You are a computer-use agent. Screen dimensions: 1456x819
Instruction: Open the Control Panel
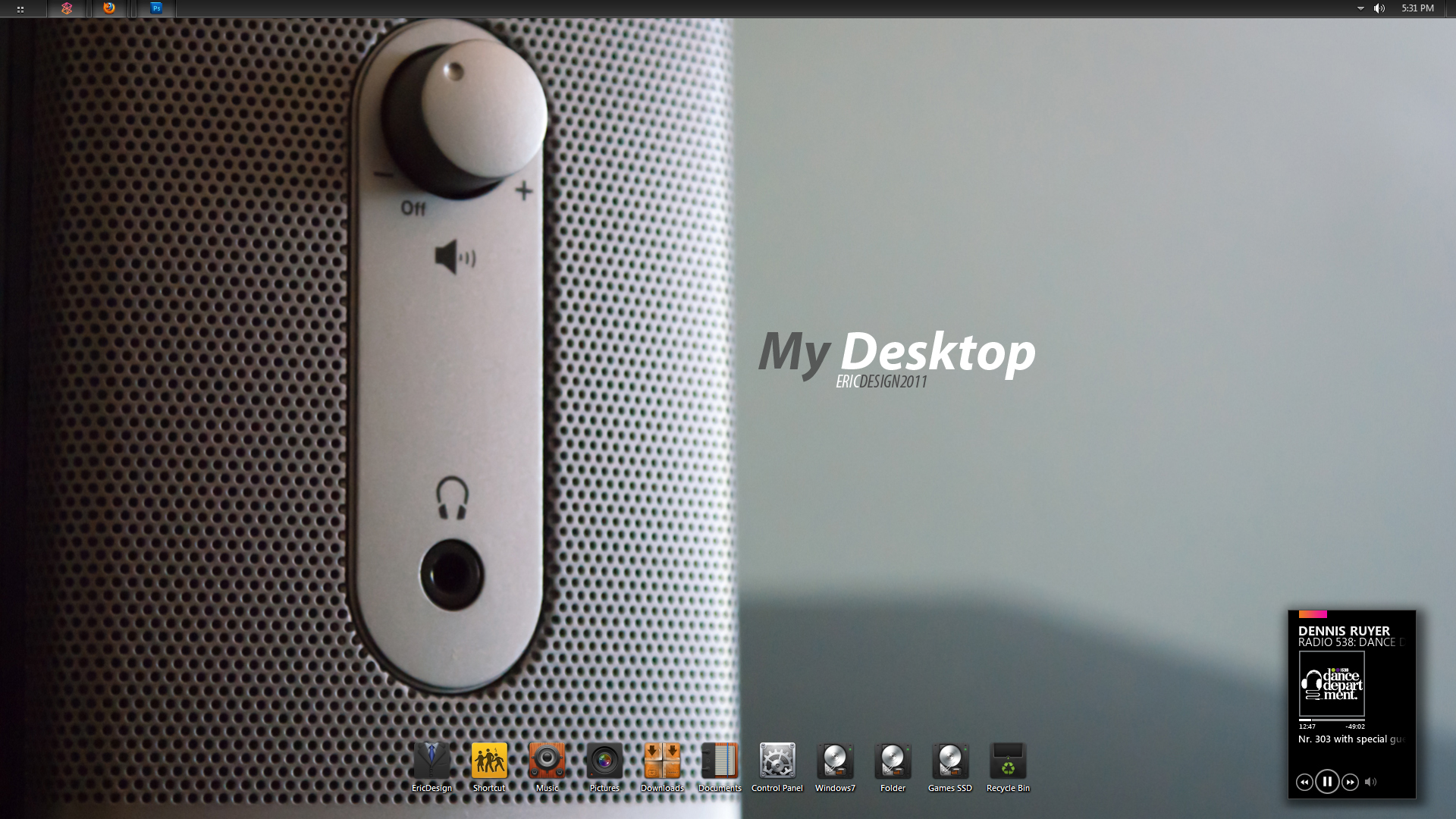coord(778,762)
